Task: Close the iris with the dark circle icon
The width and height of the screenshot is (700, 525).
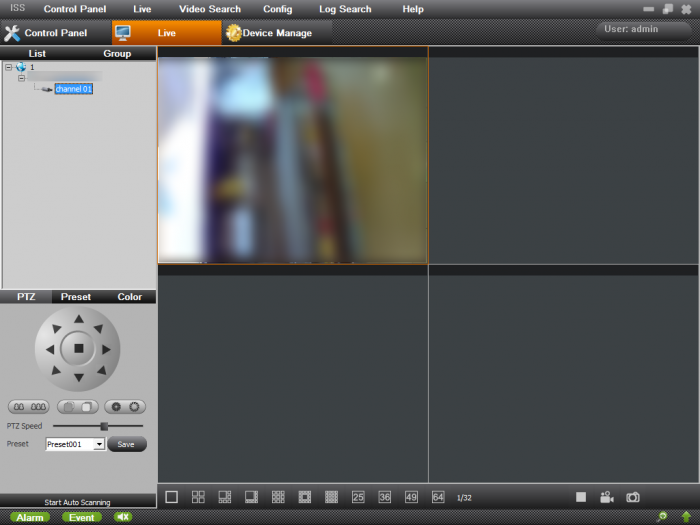Action: click(116, 407)
